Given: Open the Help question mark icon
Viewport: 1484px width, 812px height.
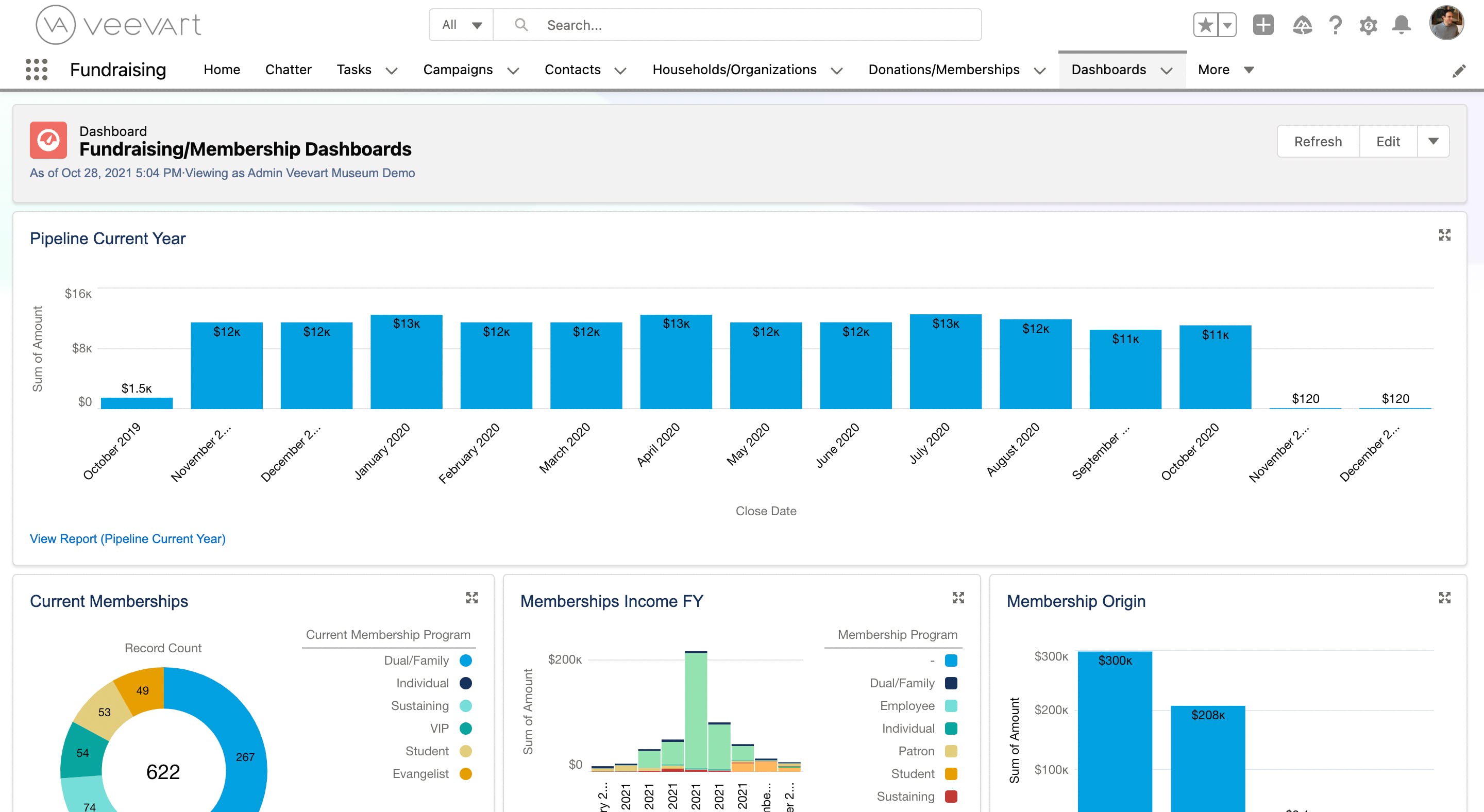Looking at the screenshot, I should pos(1336,25).
